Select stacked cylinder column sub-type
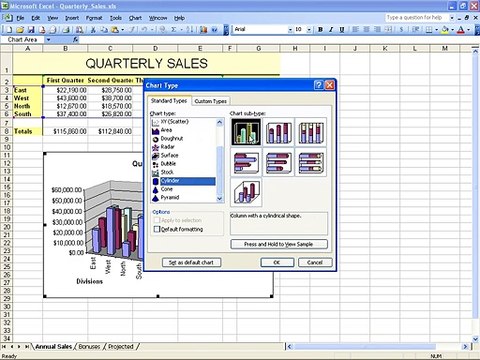 279,132
